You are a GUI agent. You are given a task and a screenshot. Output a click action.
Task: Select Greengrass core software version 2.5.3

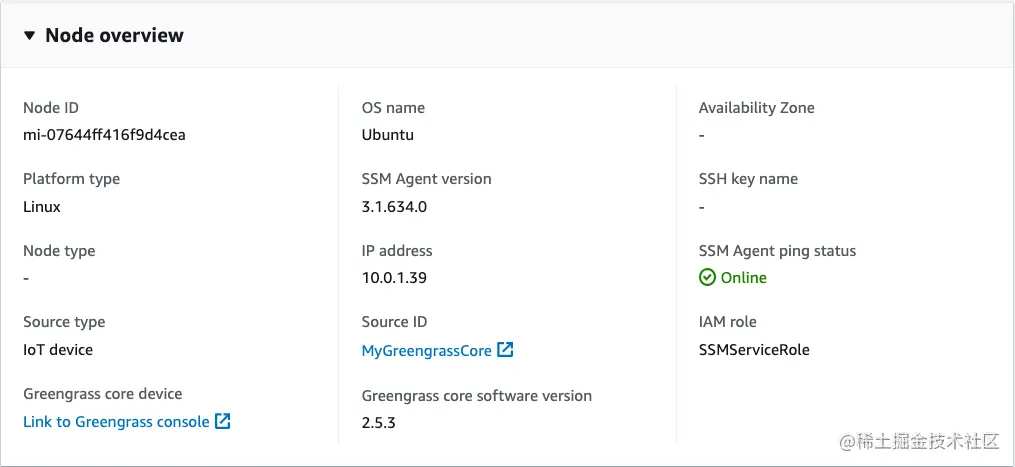[x=379, y=422]
